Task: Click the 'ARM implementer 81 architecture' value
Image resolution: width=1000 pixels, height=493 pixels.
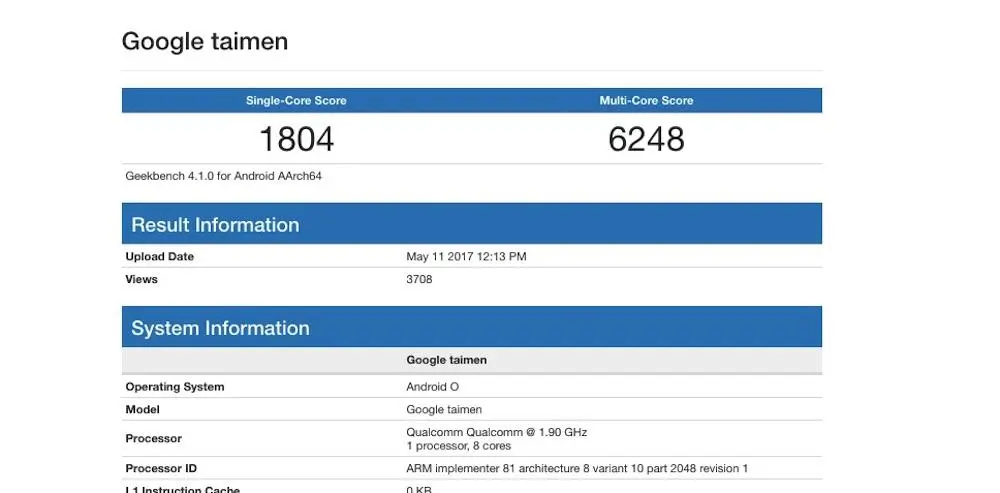Action: (x=577, y=468)
